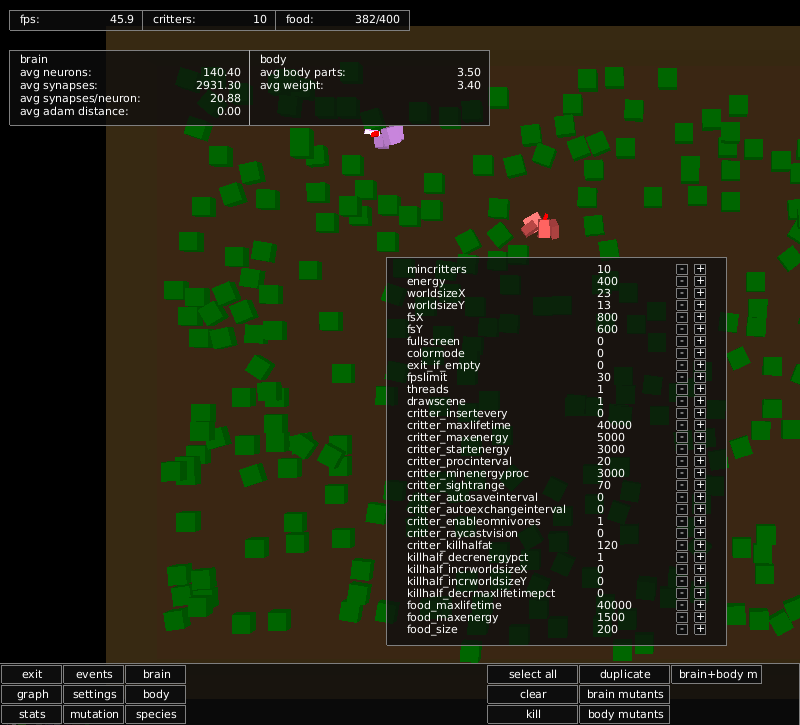
Task: Increase critter_startenergy with plus button
Action: (700, 449)
